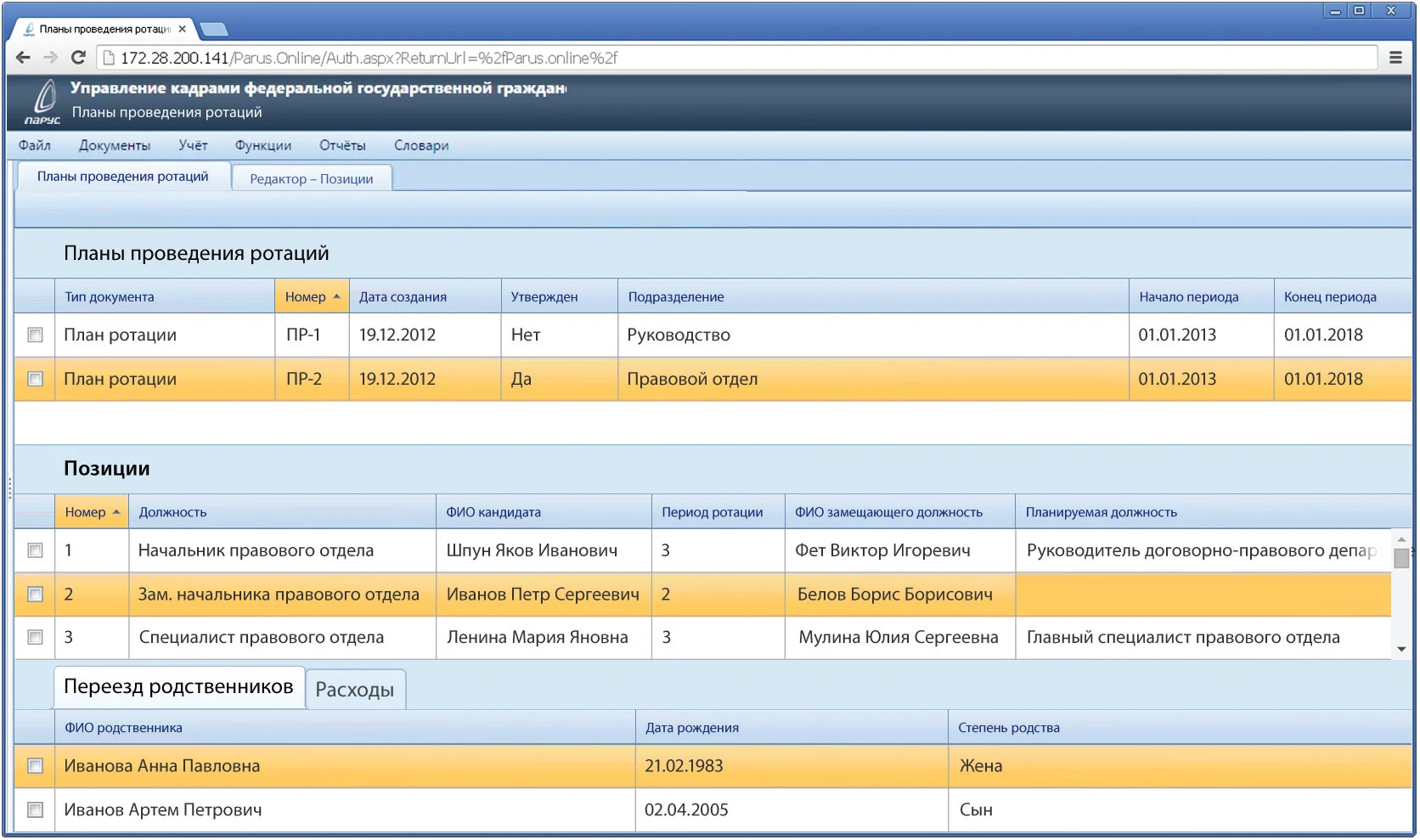Open the Документы menu
Screen dimensions: 1420x840
coord(115,145)
